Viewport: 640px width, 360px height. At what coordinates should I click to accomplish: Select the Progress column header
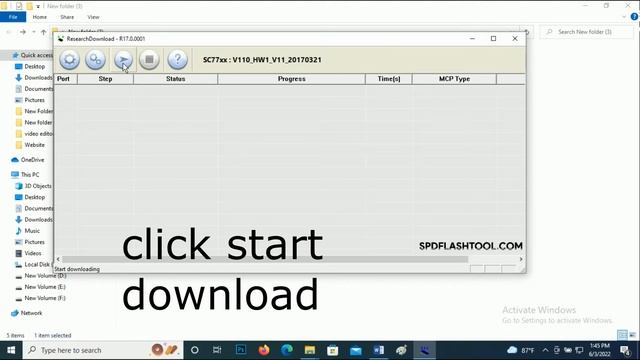click(x=291, y=79)
